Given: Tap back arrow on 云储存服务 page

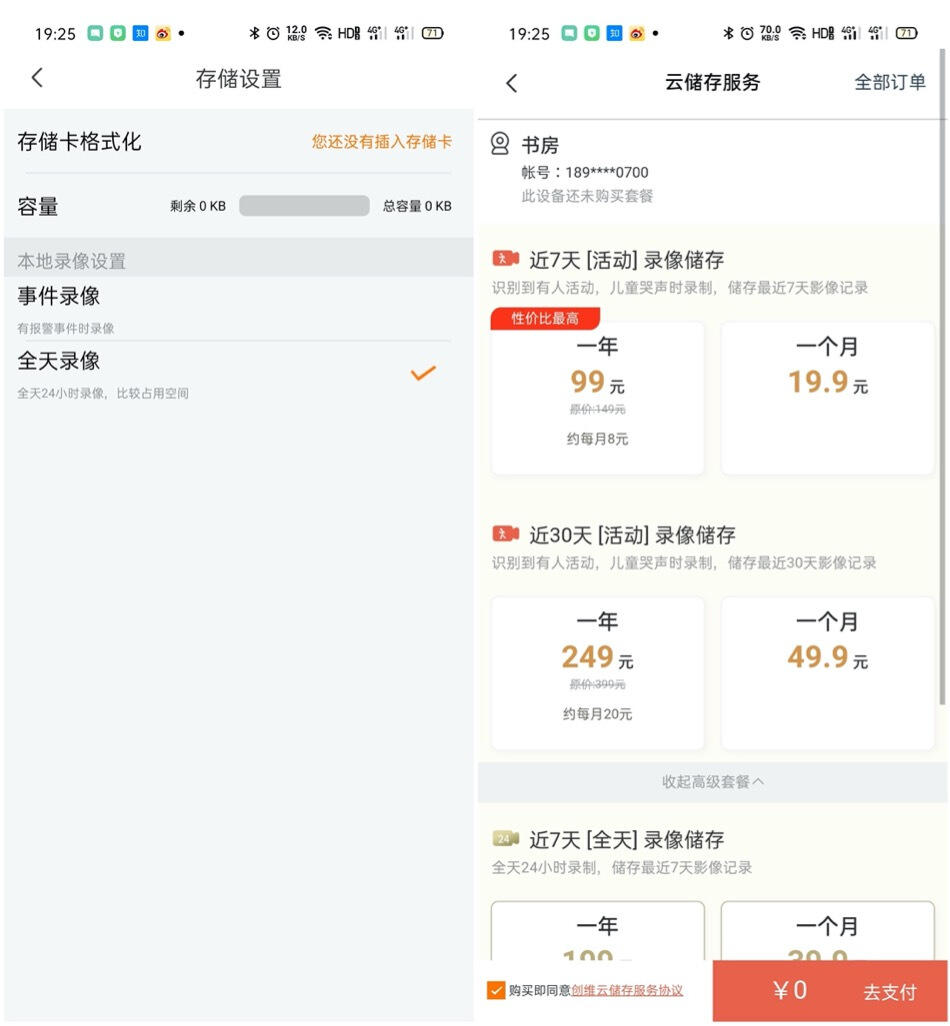Looking at the screenshot, I should click(x=512, y=83).
